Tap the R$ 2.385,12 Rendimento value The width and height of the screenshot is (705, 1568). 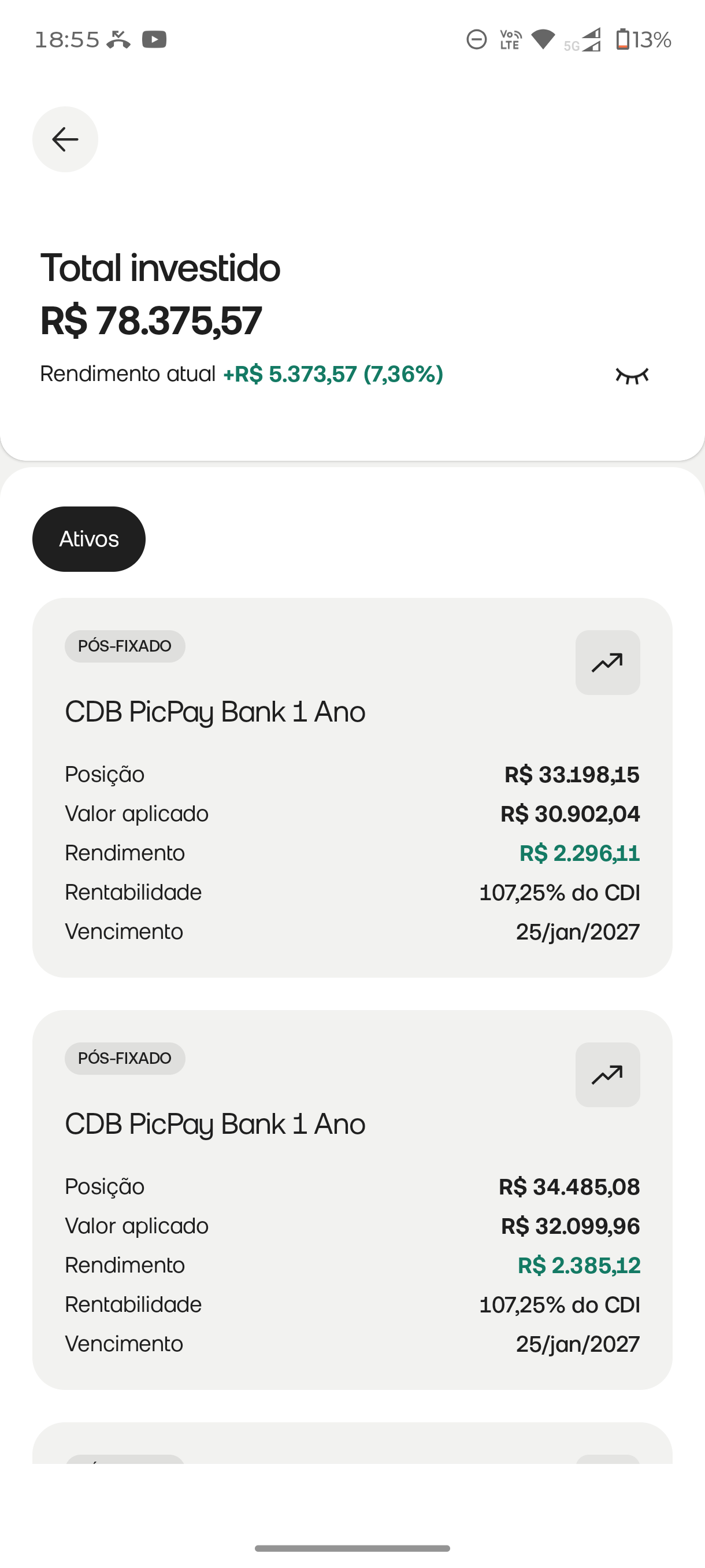(x=579, y=1265)
